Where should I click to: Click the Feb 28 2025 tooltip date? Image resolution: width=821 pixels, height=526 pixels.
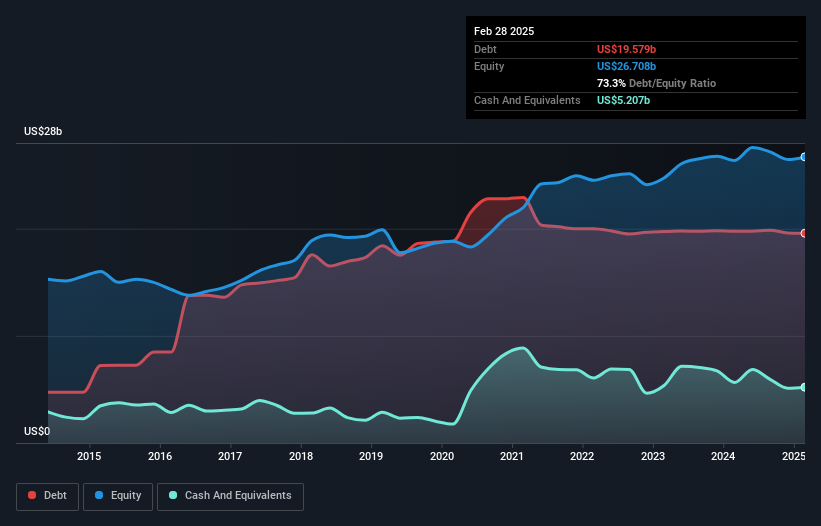pyautogui.click(x=504, y=31)
